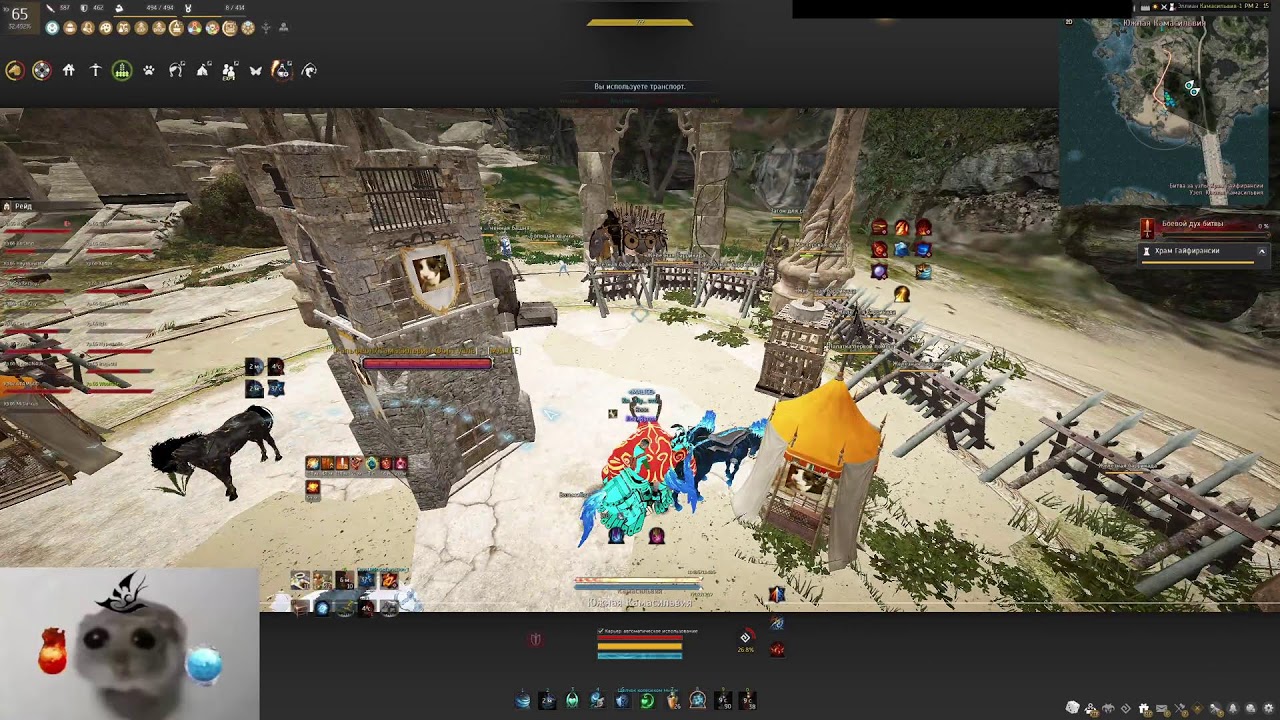Screen dimensions: 1280x720
Task: Click the EXP party bonus icon
Action: pos(229,70)
